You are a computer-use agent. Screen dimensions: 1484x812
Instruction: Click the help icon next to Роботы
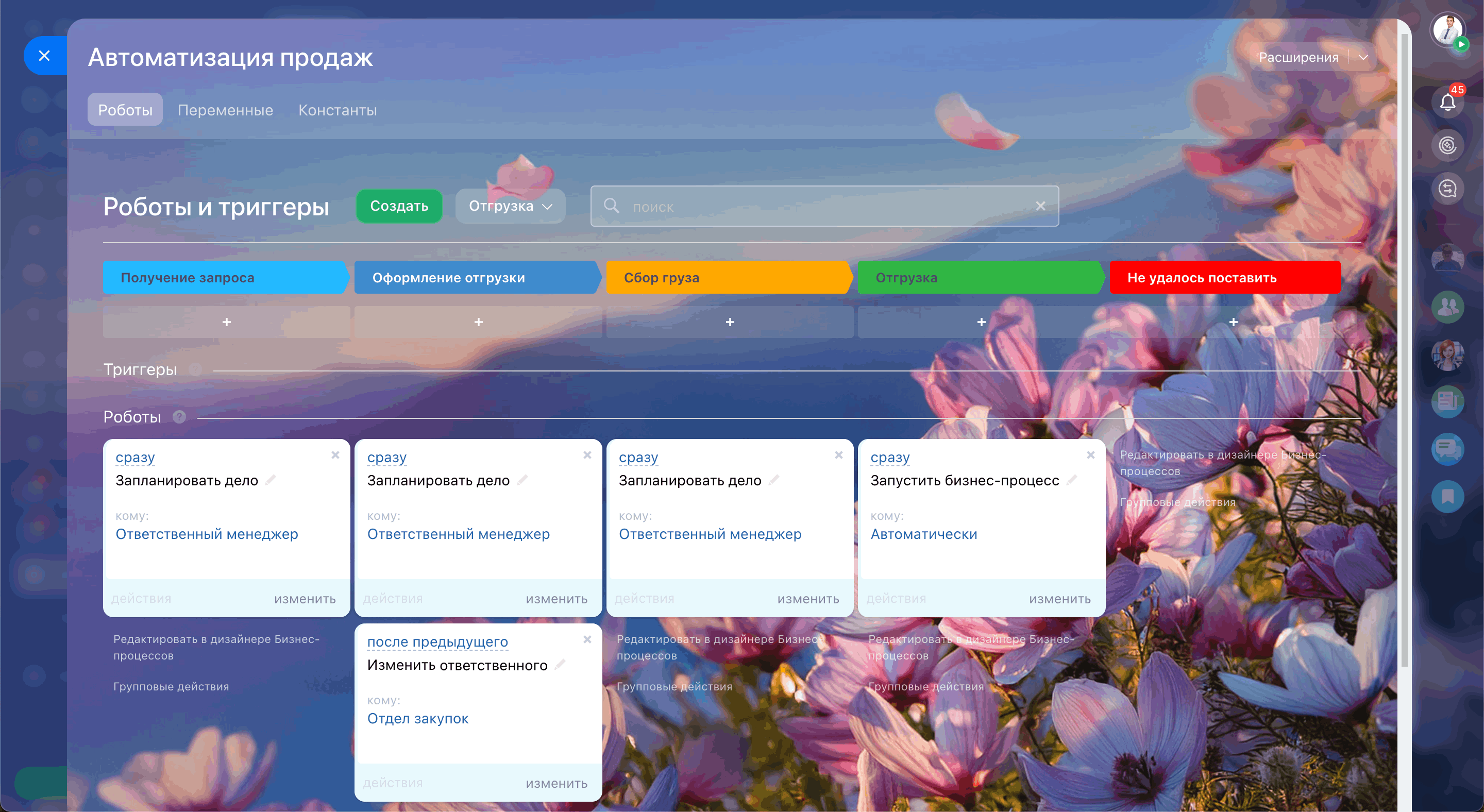pos(179,416)
